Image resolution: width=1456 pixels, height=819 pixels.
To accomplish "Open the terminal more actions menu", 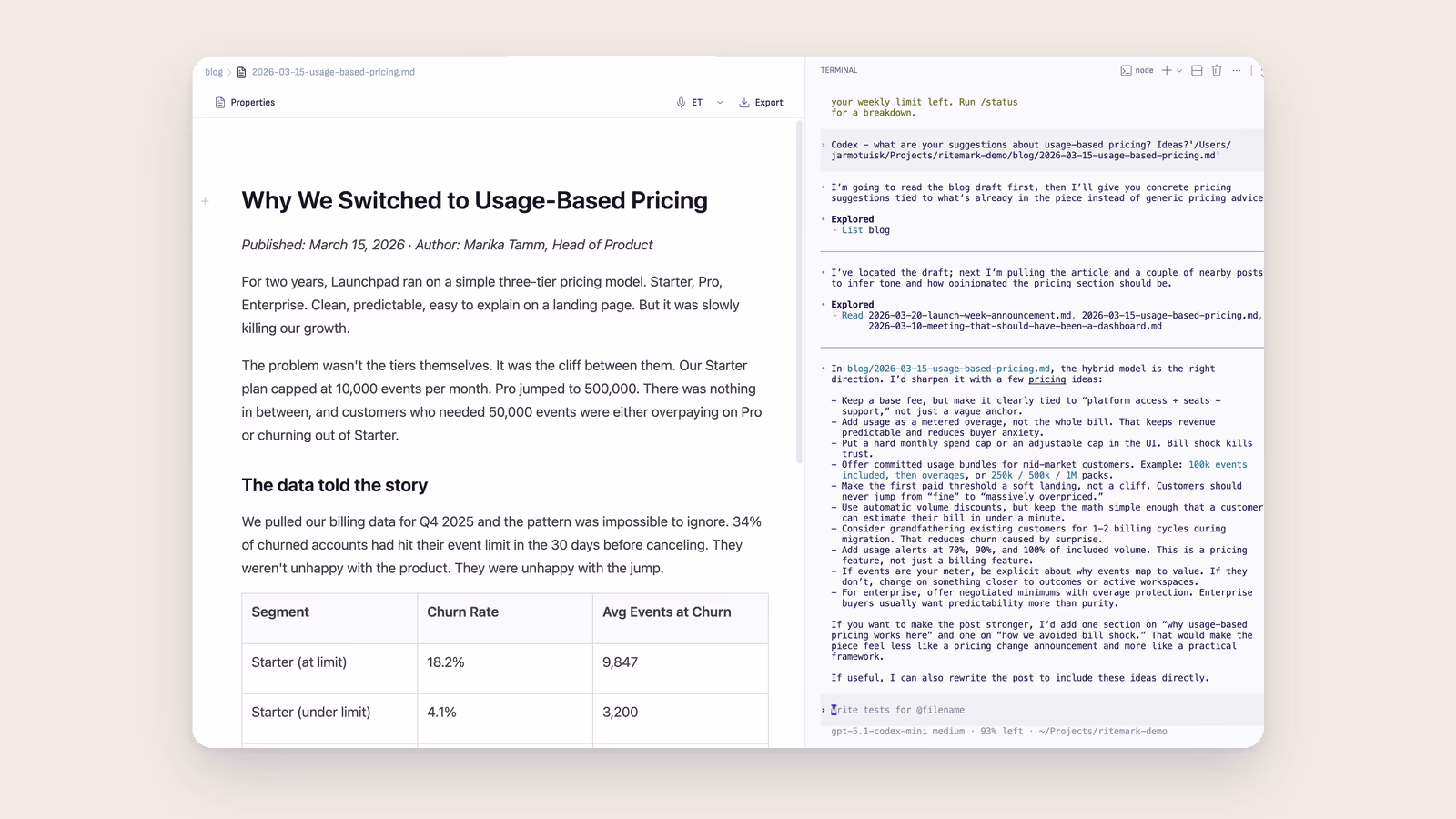I will click(1237, 70).
